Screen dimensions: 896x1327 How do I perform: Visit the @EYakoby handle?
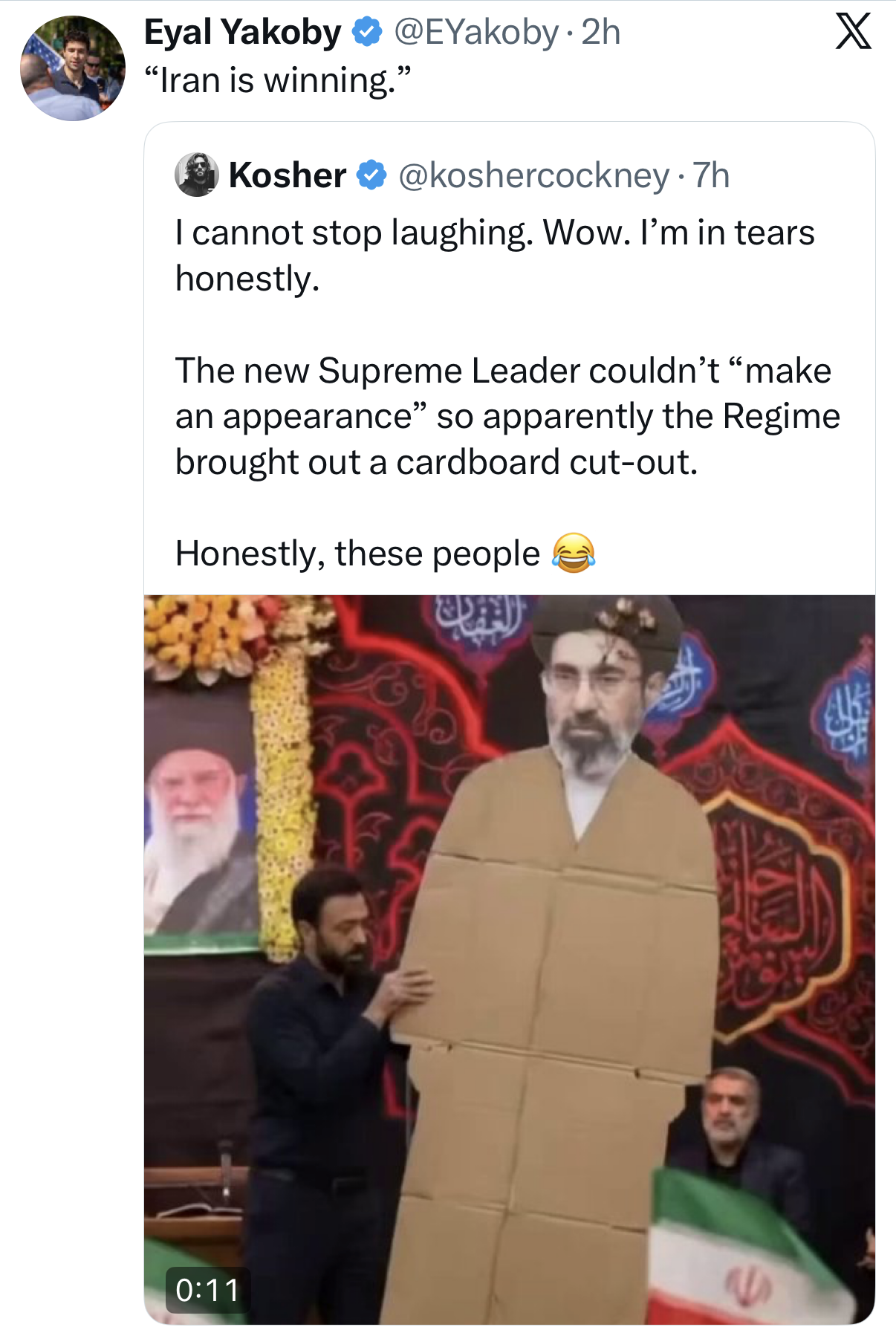coord(475,32)
